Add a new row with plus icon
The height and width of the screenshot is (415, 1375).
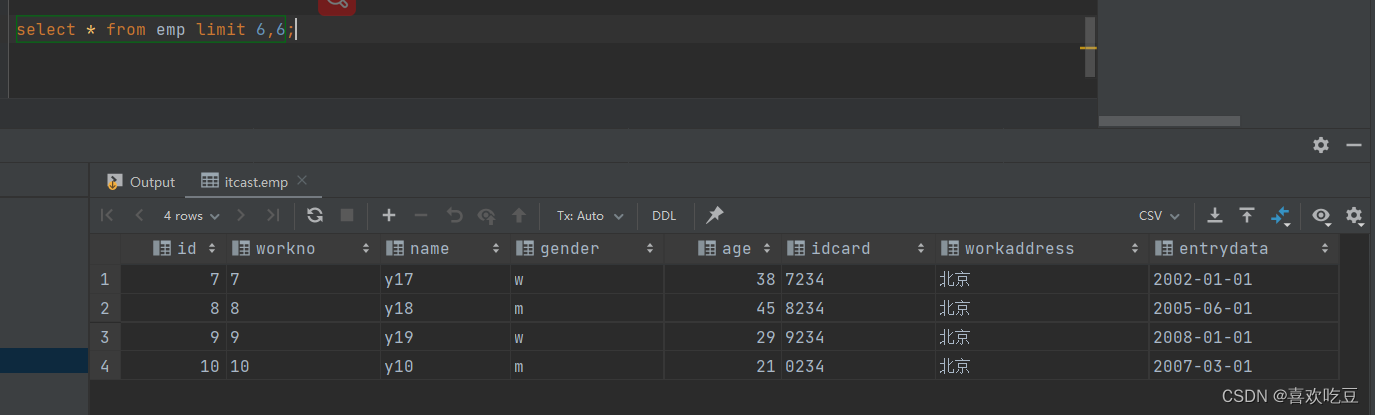coord(389,215)
